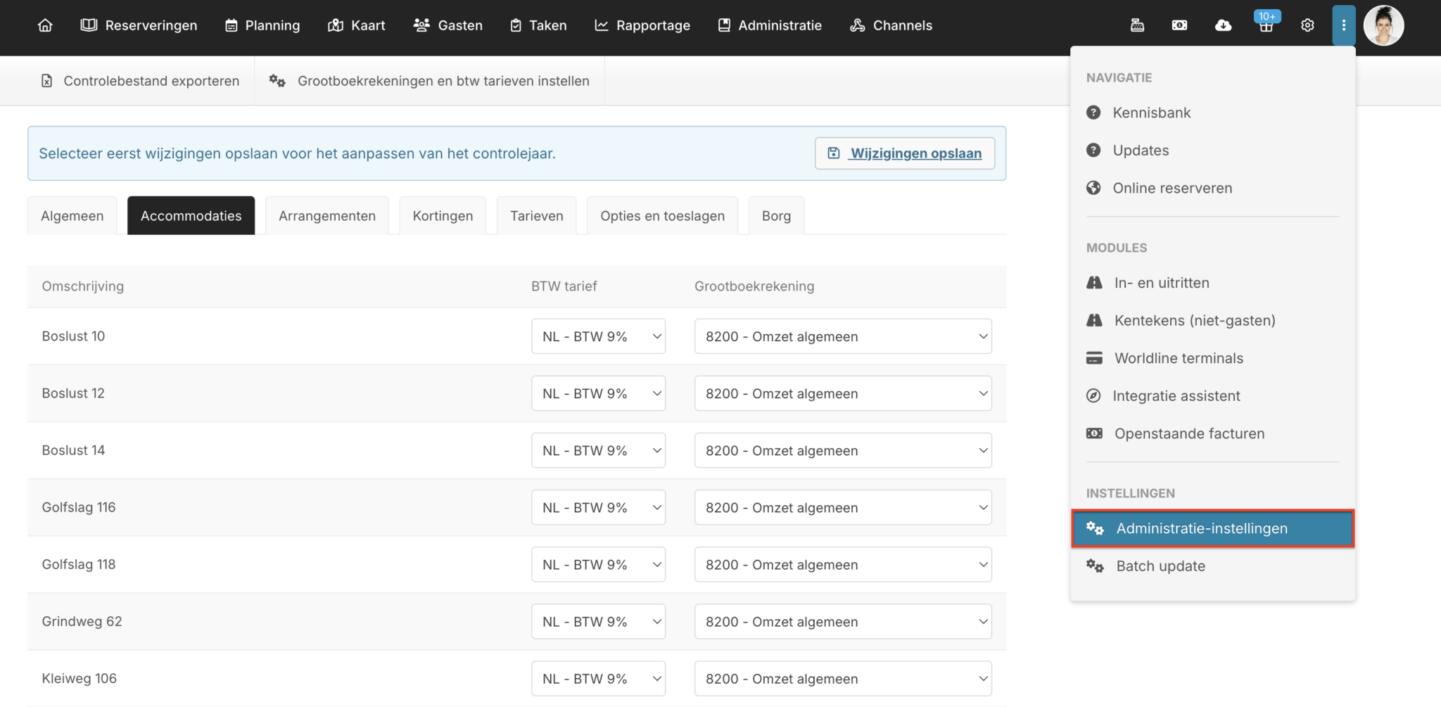The height and width of the screenshot is (707, 1441).
Task: Click the Wijzigingen opslaan button
Action: point(904,153)
